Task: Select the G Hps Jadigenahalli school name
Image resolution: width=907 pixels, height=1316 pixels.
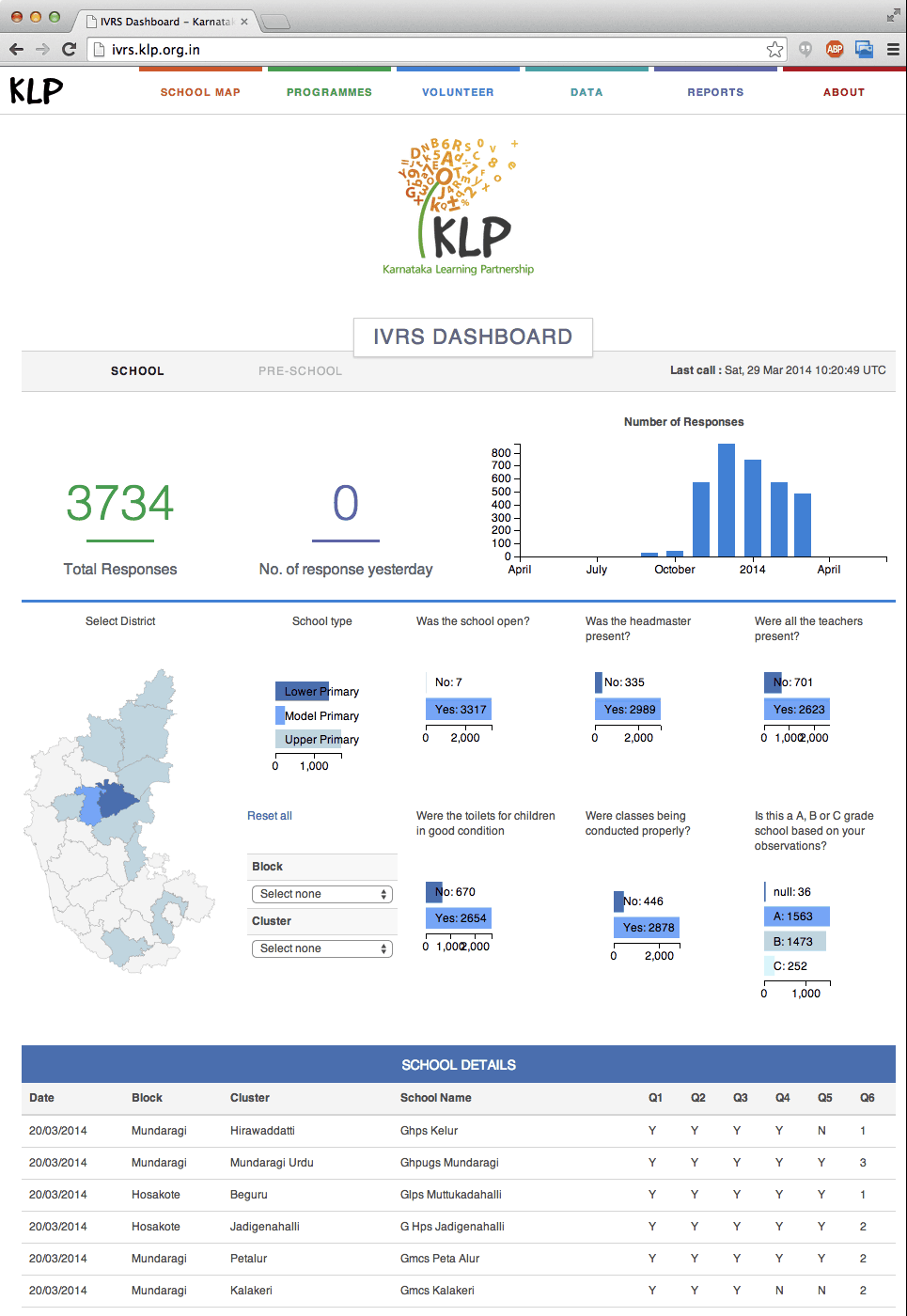Action: 452,1227
